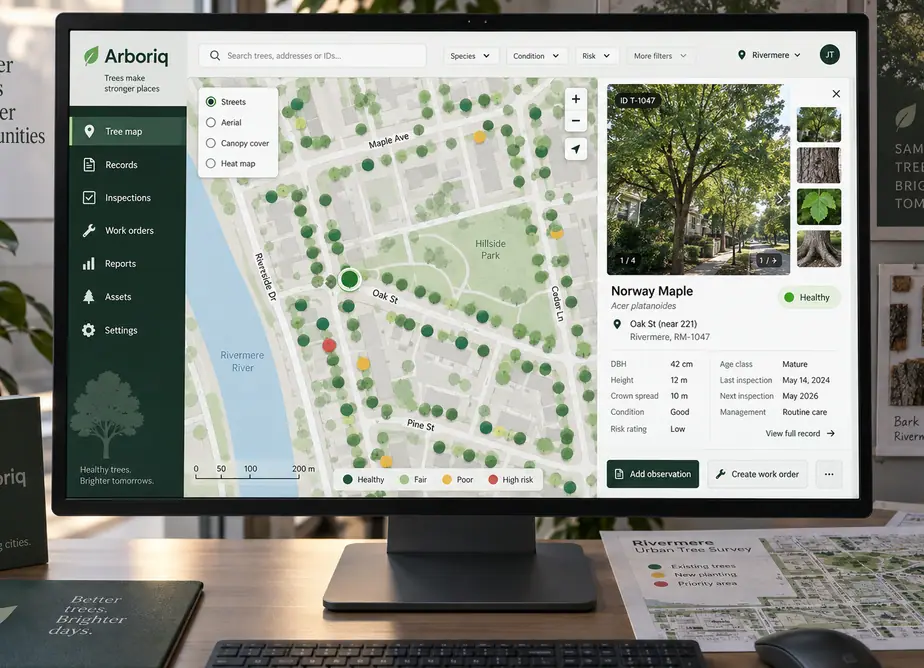Open the JT user avatar

(x=829, y=55)
